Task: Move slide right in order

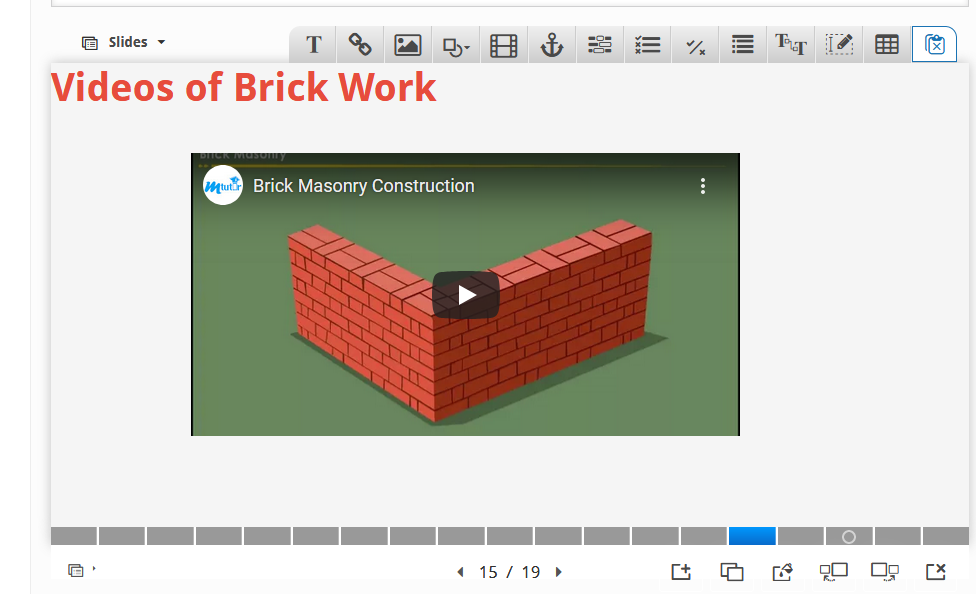Action: click(884, 571)
